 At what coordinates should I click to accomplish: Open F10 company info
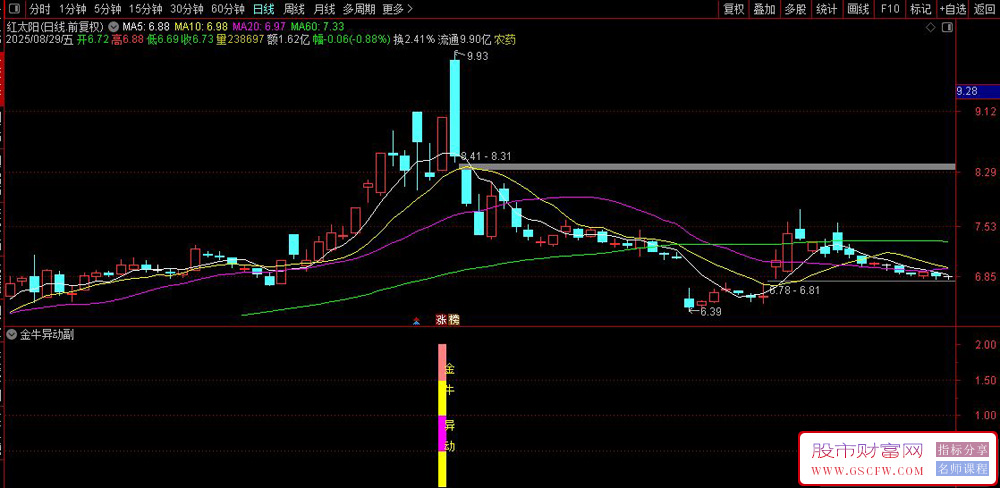coord(890,9)
